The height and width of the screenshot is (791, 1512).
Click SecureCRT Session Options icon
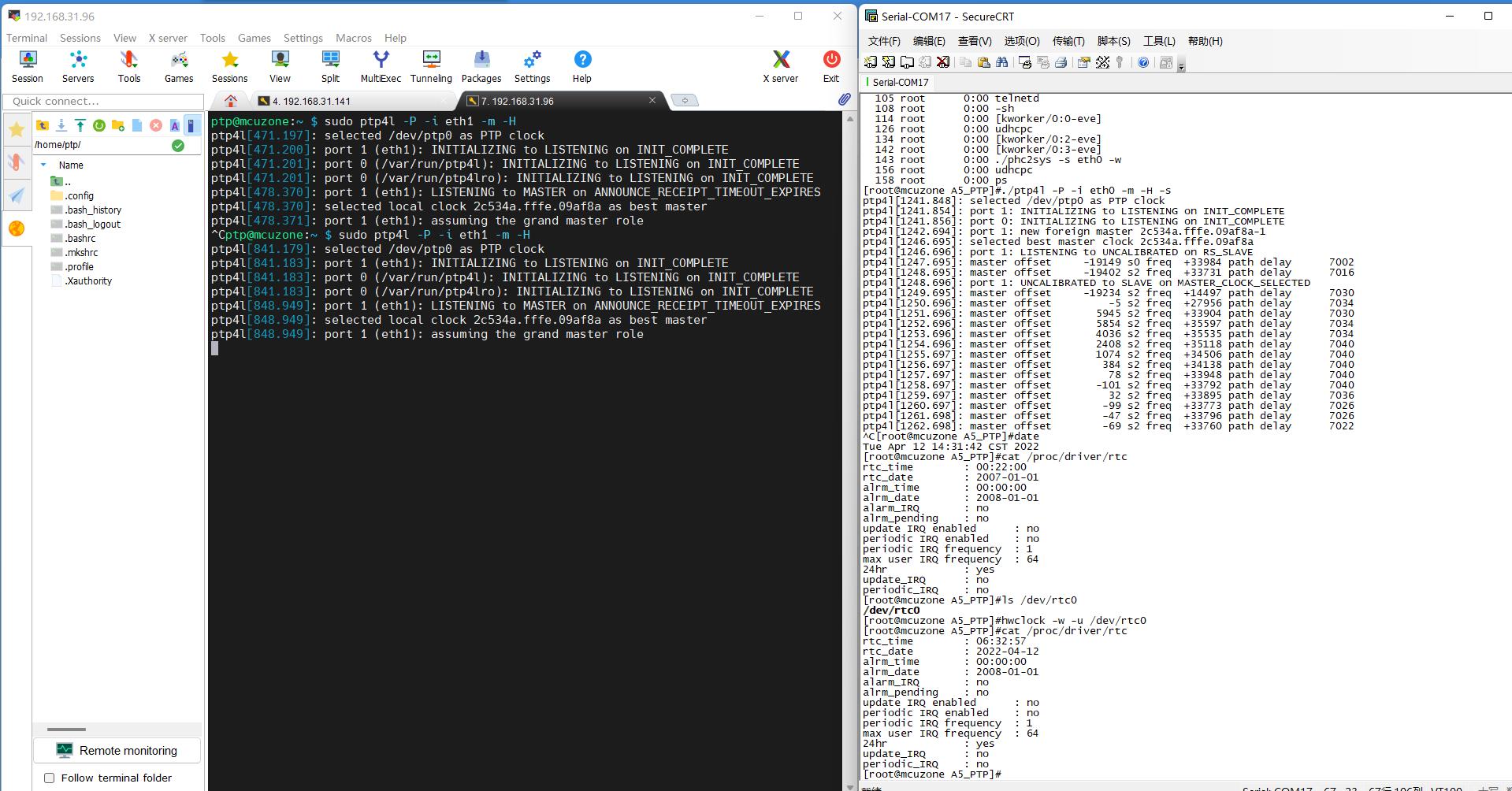pyautogui.click(x=1083, y=62)
